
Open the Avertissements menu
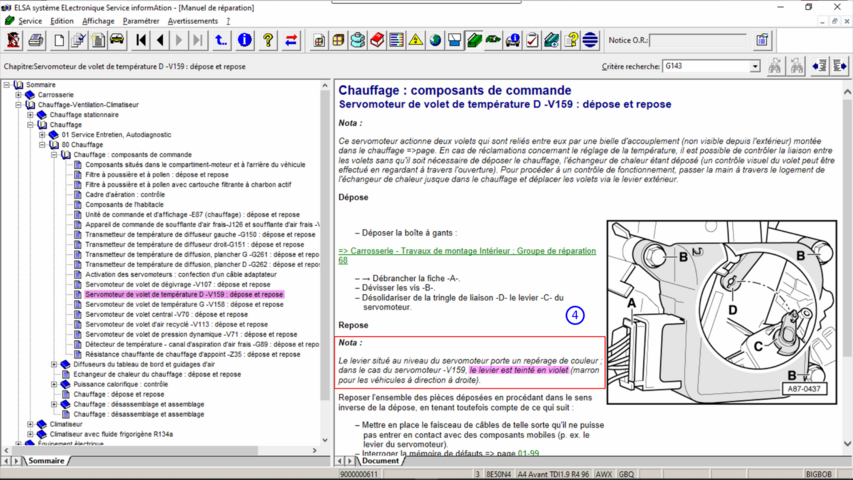tap(193, 21)
